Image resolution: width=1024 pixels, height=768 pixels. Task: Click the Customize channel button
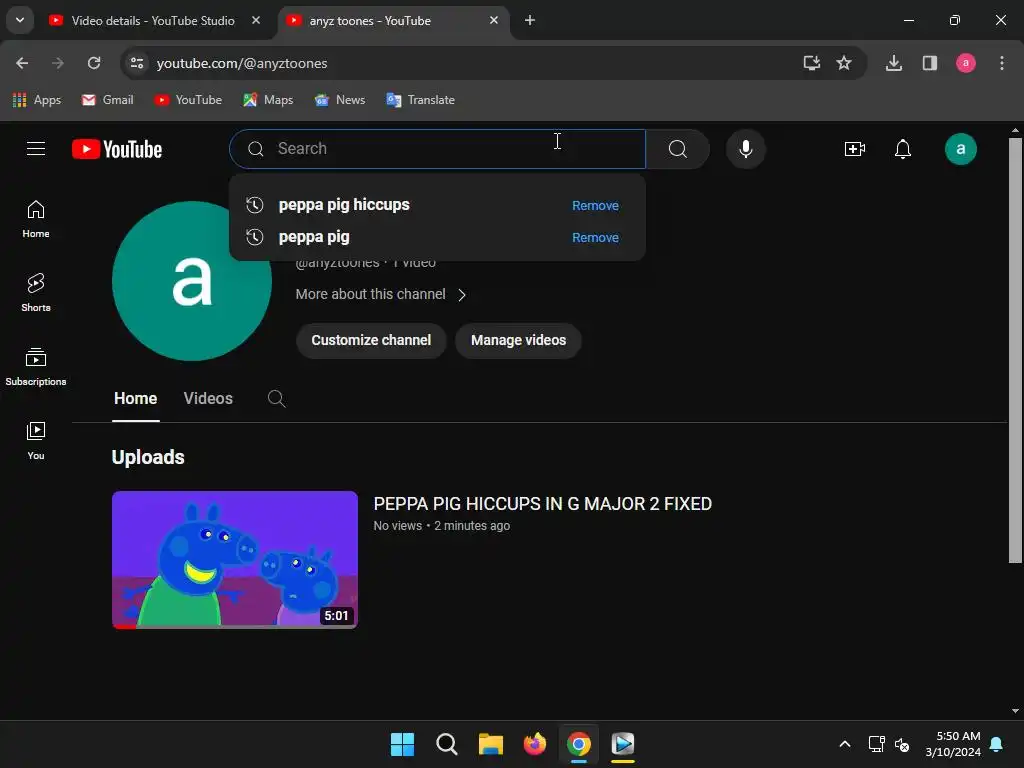(371, 340)
